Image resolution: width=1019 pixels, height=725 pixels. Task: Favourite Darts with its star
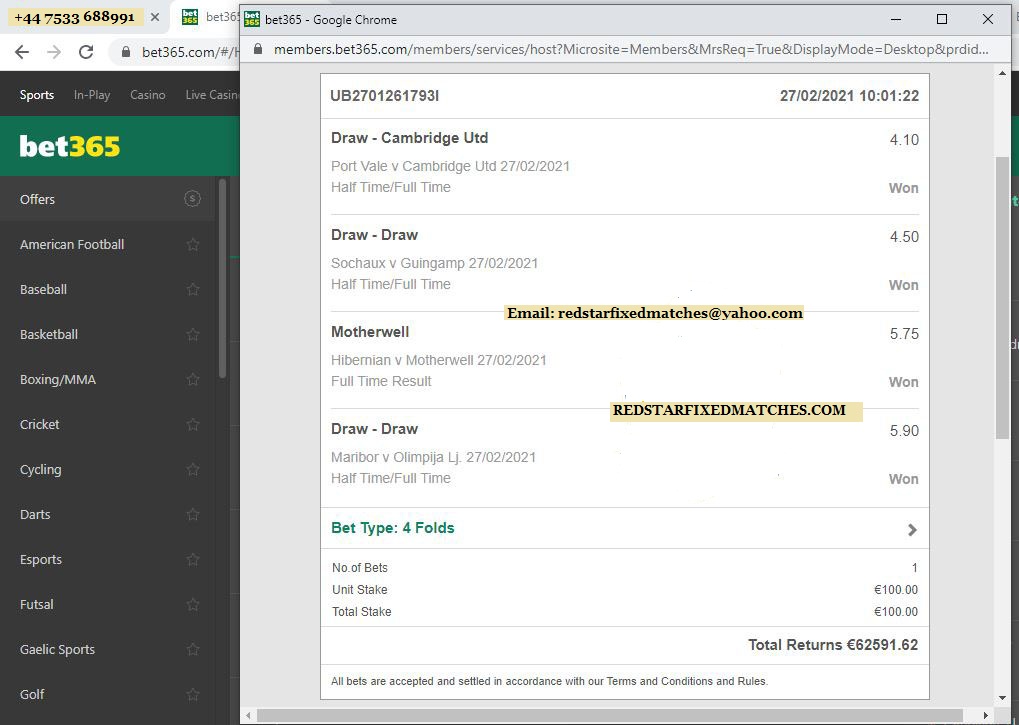click(x=193, y=514)
